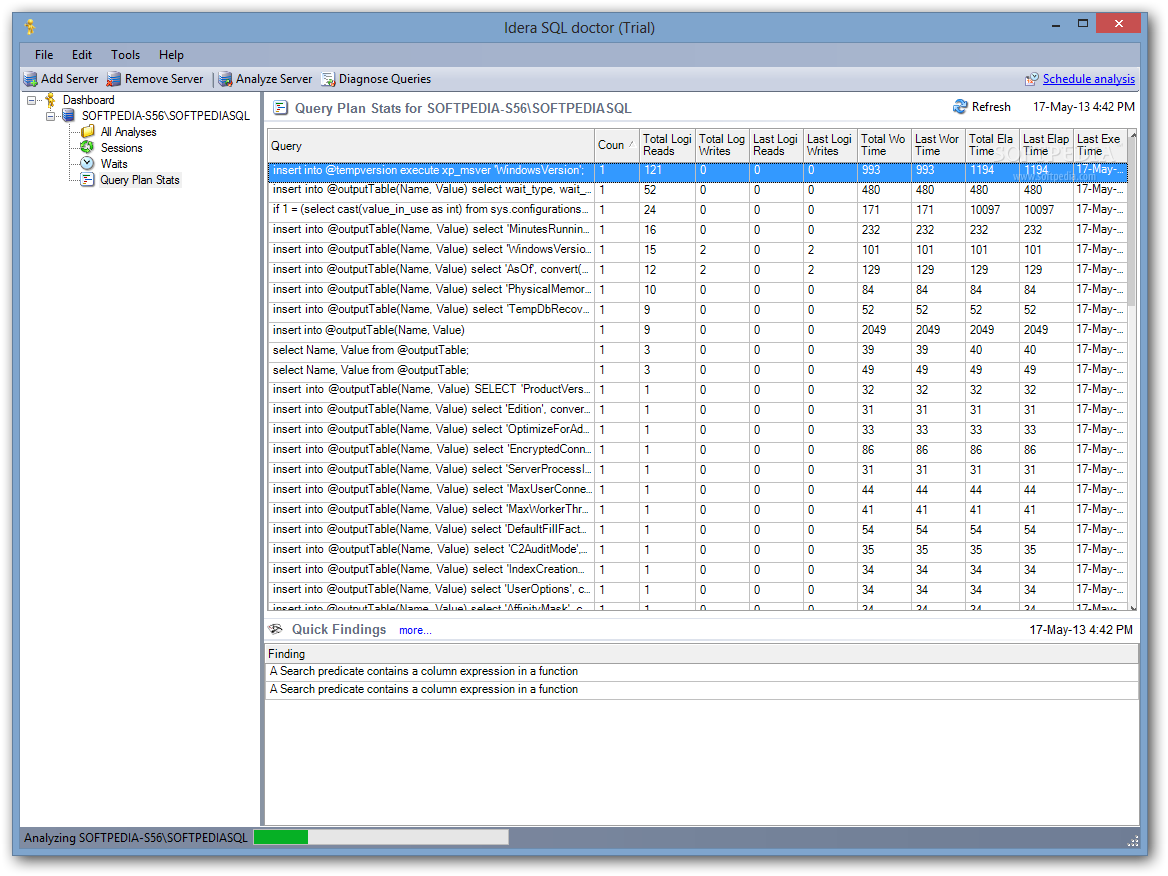This screenshot has height=876, width=1168.
Task: Select the first Search predicate finding row
Action: [x=702, y=671]
